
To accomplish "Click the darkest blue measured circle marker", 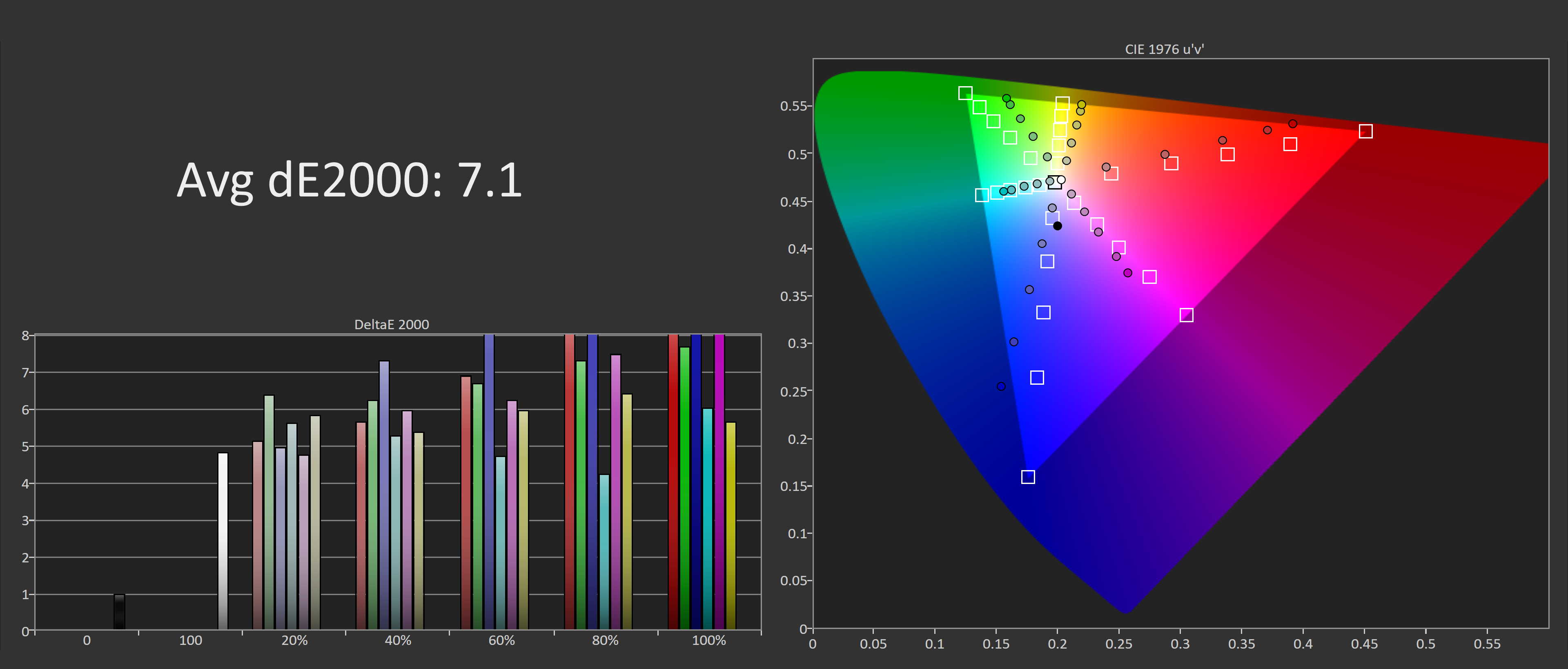I will 1001,386.
